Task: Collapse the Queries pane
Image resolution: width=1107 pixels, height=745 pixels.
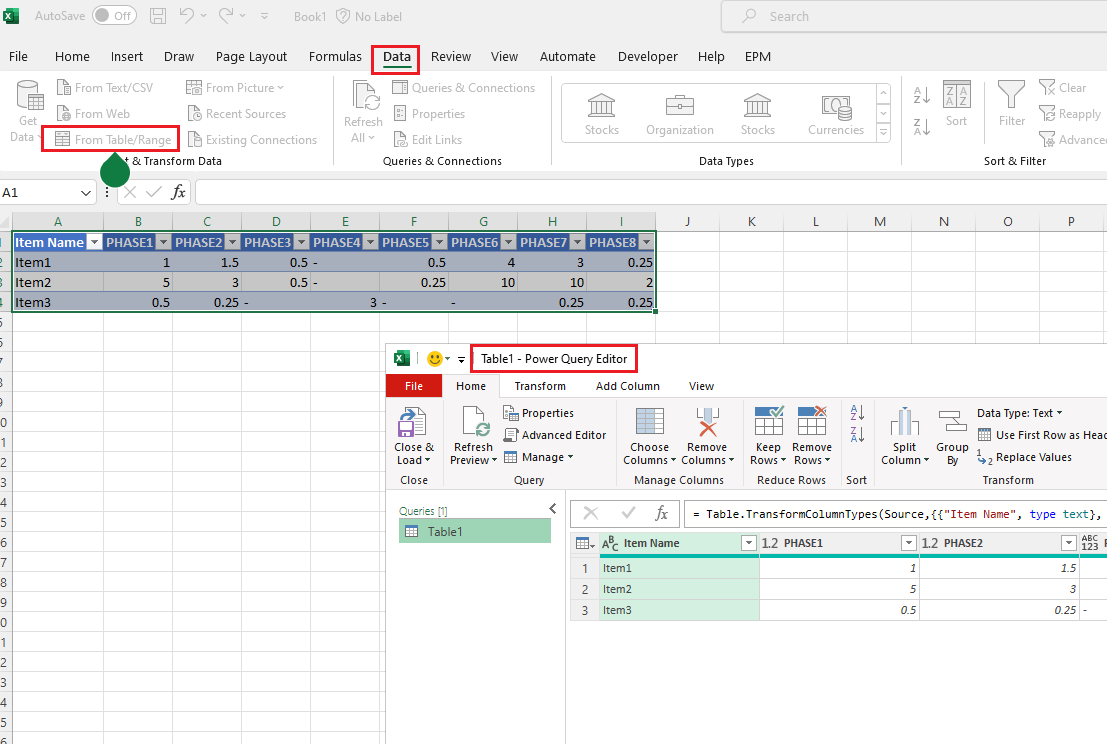Action: [x=553, y=508]
